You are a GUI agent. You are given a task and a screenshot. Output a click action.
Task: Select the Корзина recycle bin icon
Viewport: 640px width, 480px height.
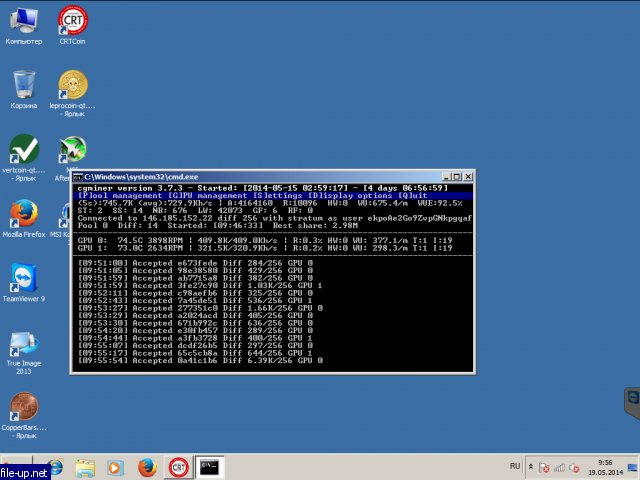coord(24,90)
